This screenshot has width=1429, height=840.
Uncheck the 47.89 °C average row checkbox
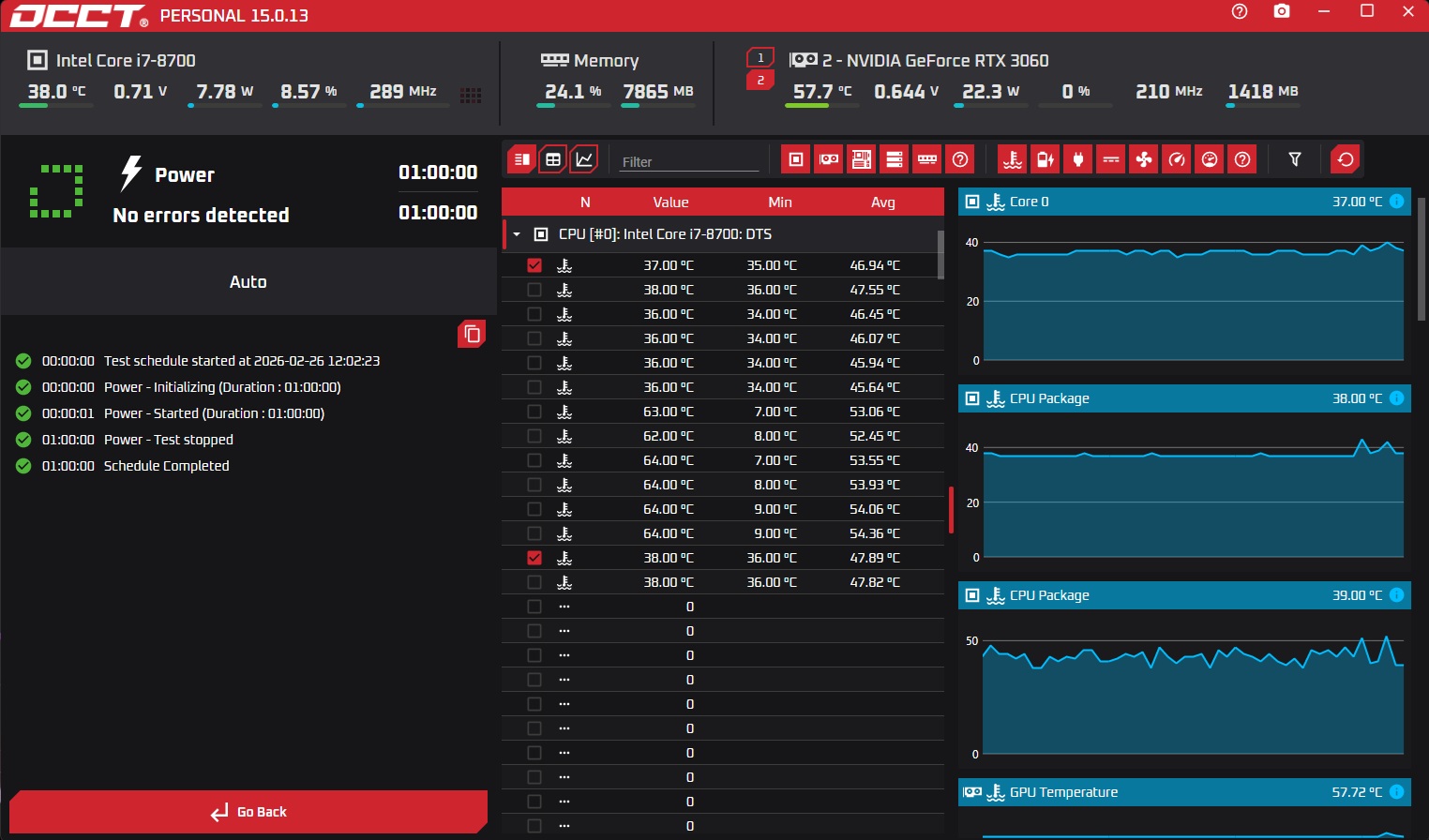click(534, 558)
